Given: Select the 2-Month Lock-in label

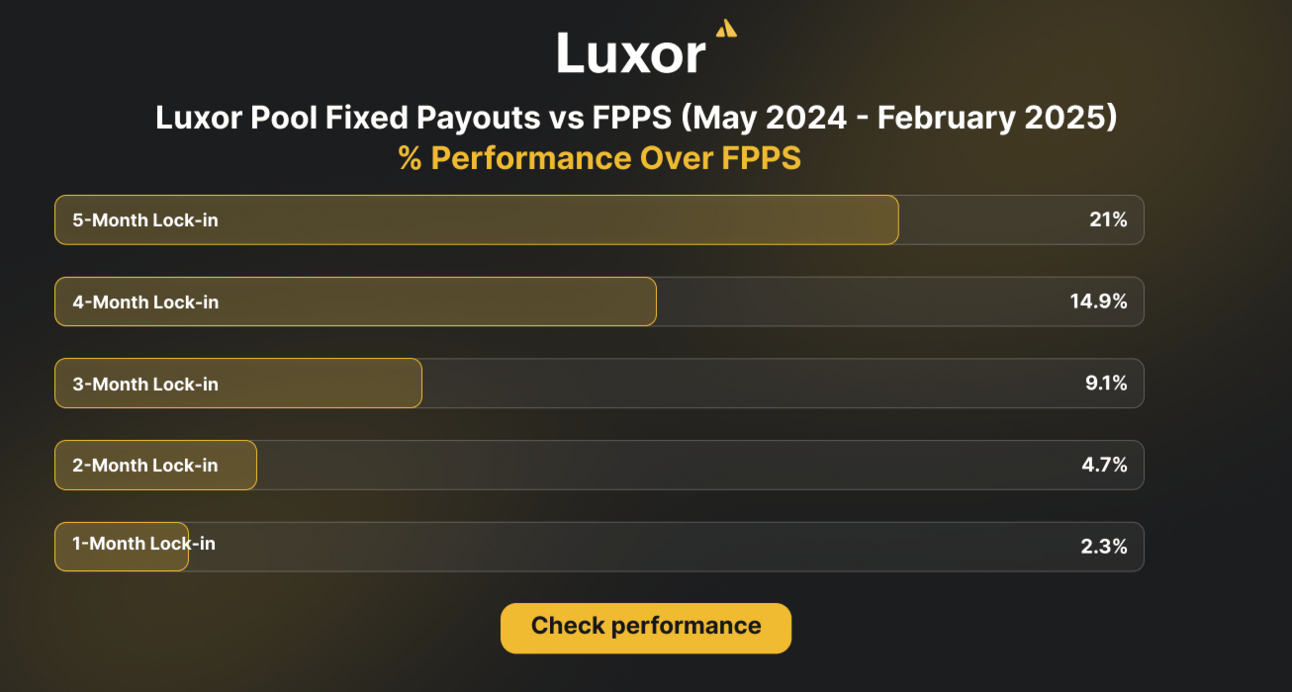Looking at the screenshot, I should [x=145, y=465].
